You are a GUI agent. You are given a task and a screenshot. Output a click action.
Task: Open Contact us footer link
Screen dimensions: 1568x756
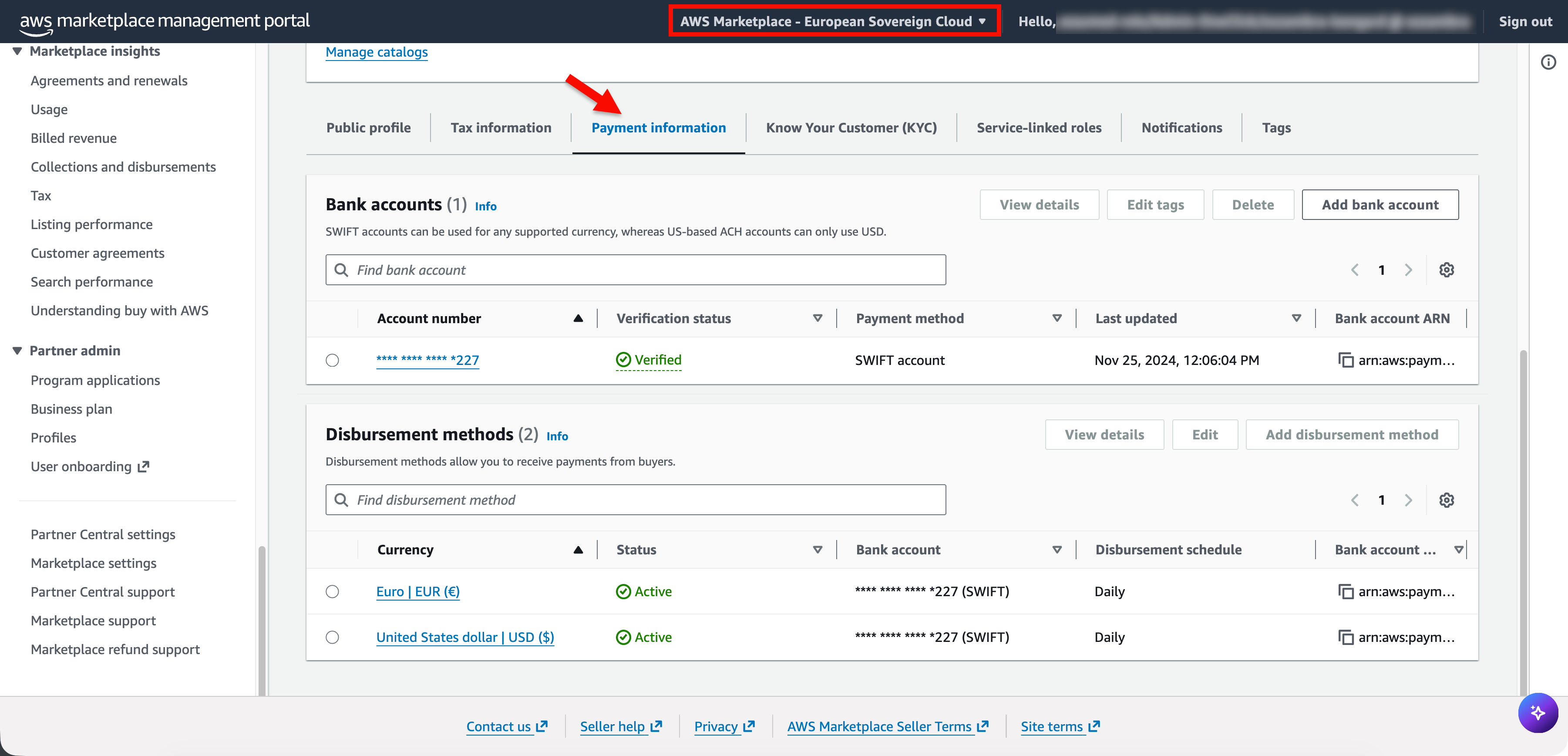[x=506, y=726]
